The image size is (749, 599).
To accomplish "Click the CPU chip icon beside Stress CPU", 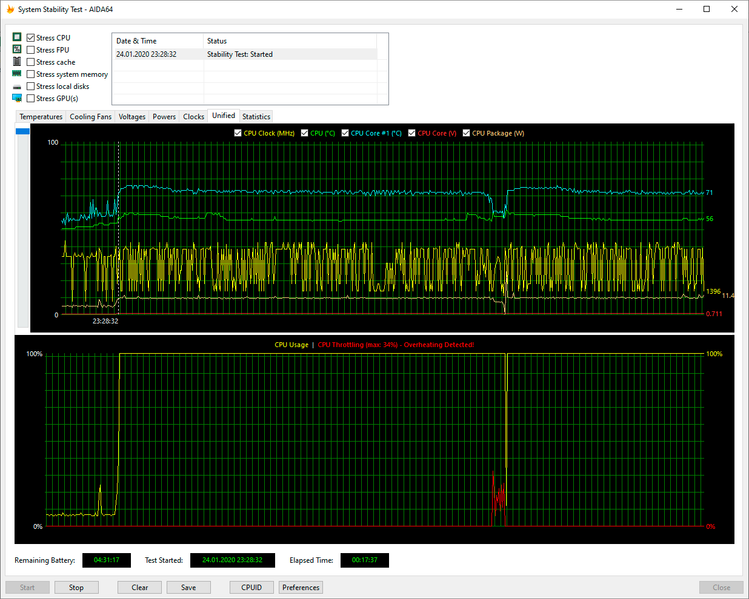I will (x=17, y=37).
